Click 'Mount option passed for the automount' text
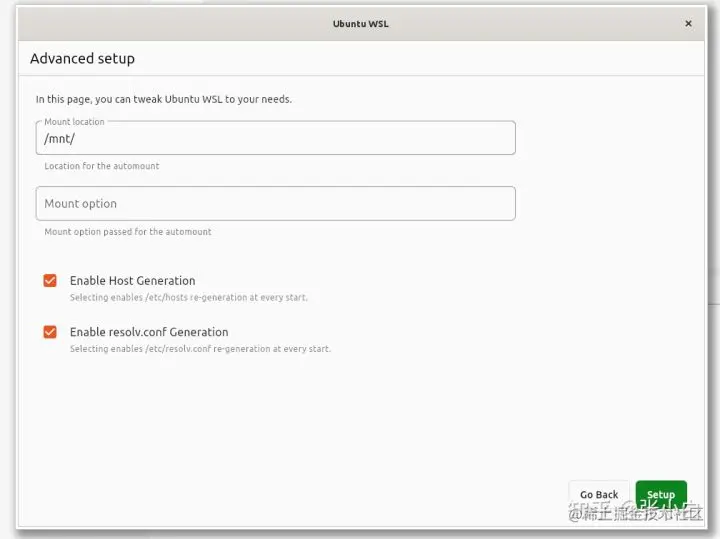 point(128,232)
